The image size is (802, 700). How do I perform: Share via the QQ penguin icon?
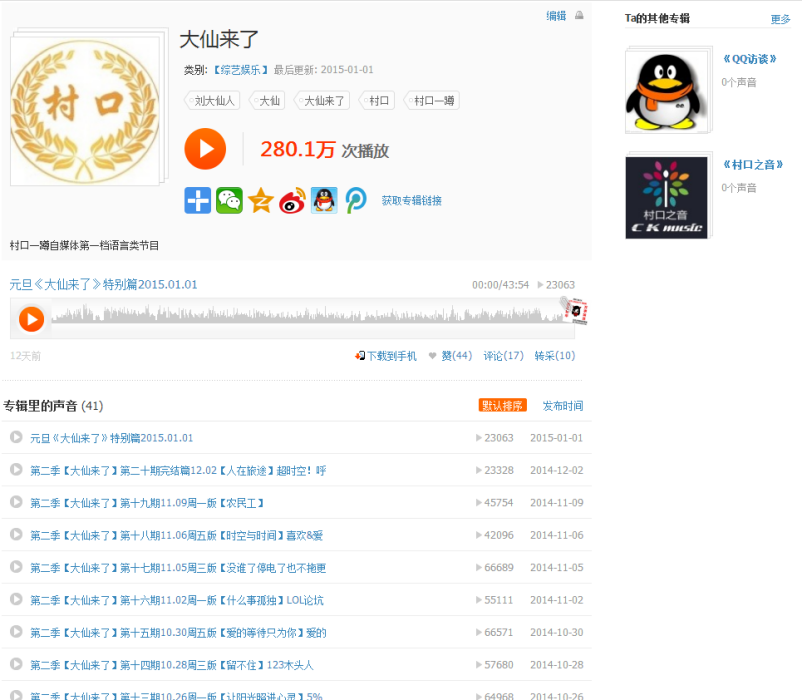(x=324, y=200)
